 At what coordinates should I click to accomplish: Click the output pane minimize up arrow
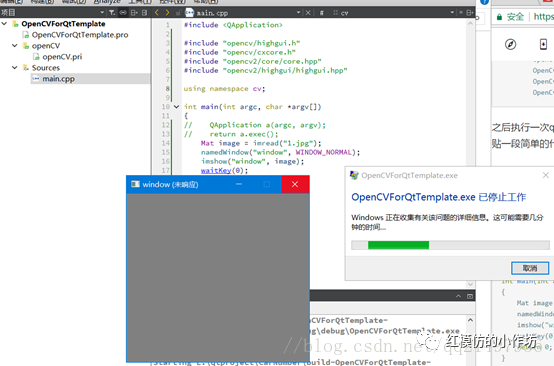pos(458,296)
